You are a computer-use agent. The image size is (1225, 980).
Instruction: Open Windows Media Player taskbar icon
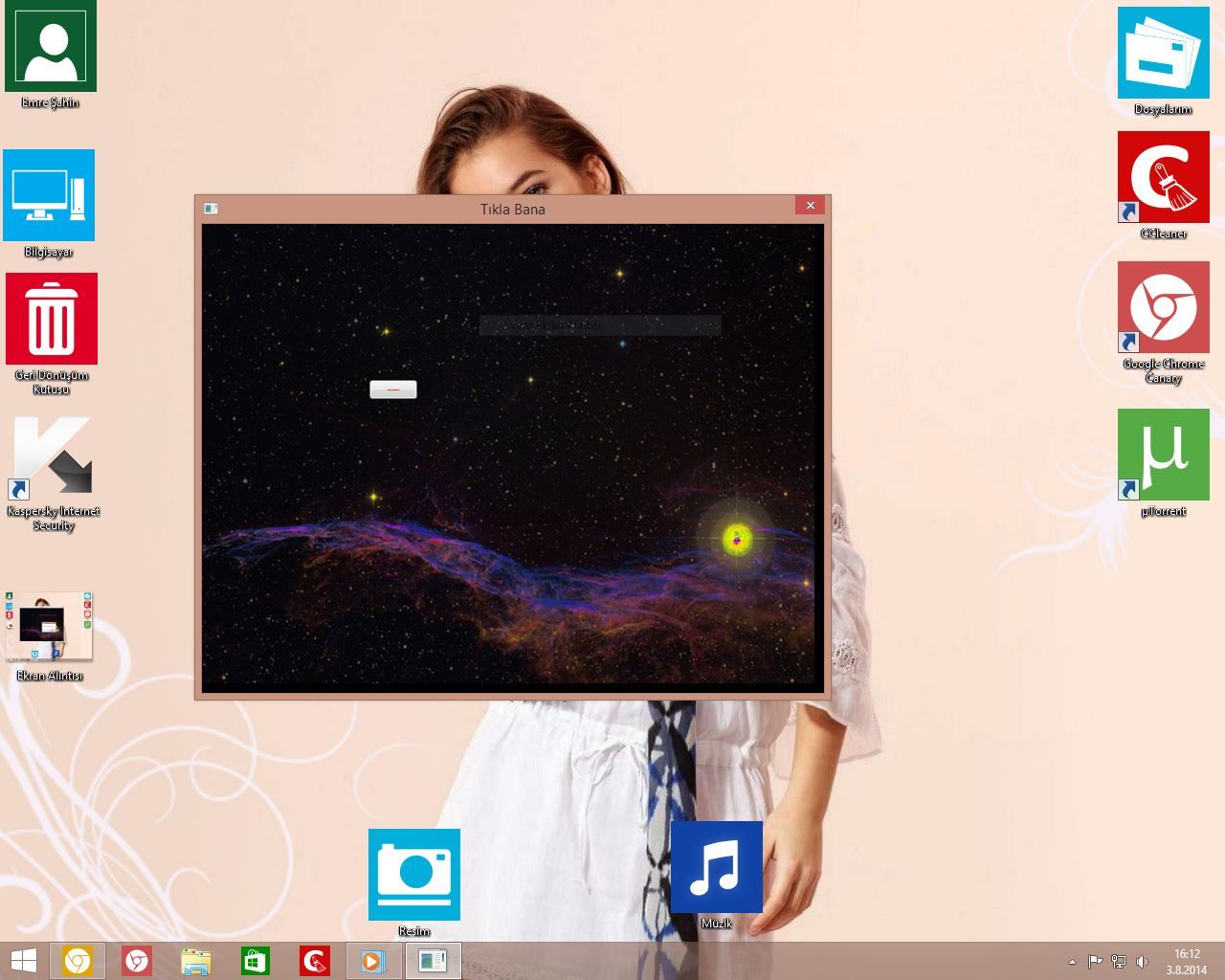374,961
